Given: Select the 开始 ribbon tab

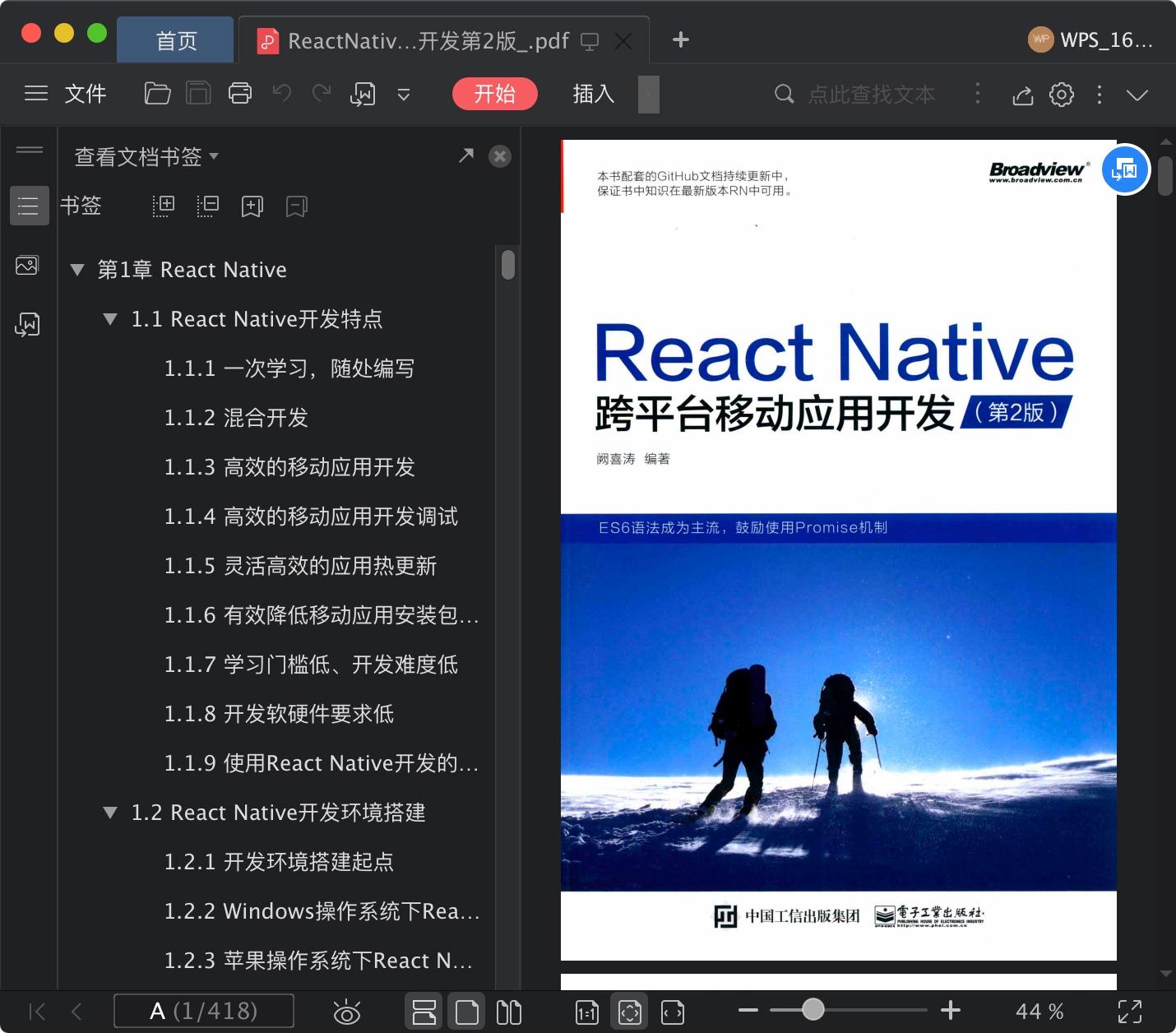Looking at the screenshot, I should pos(494,94).
